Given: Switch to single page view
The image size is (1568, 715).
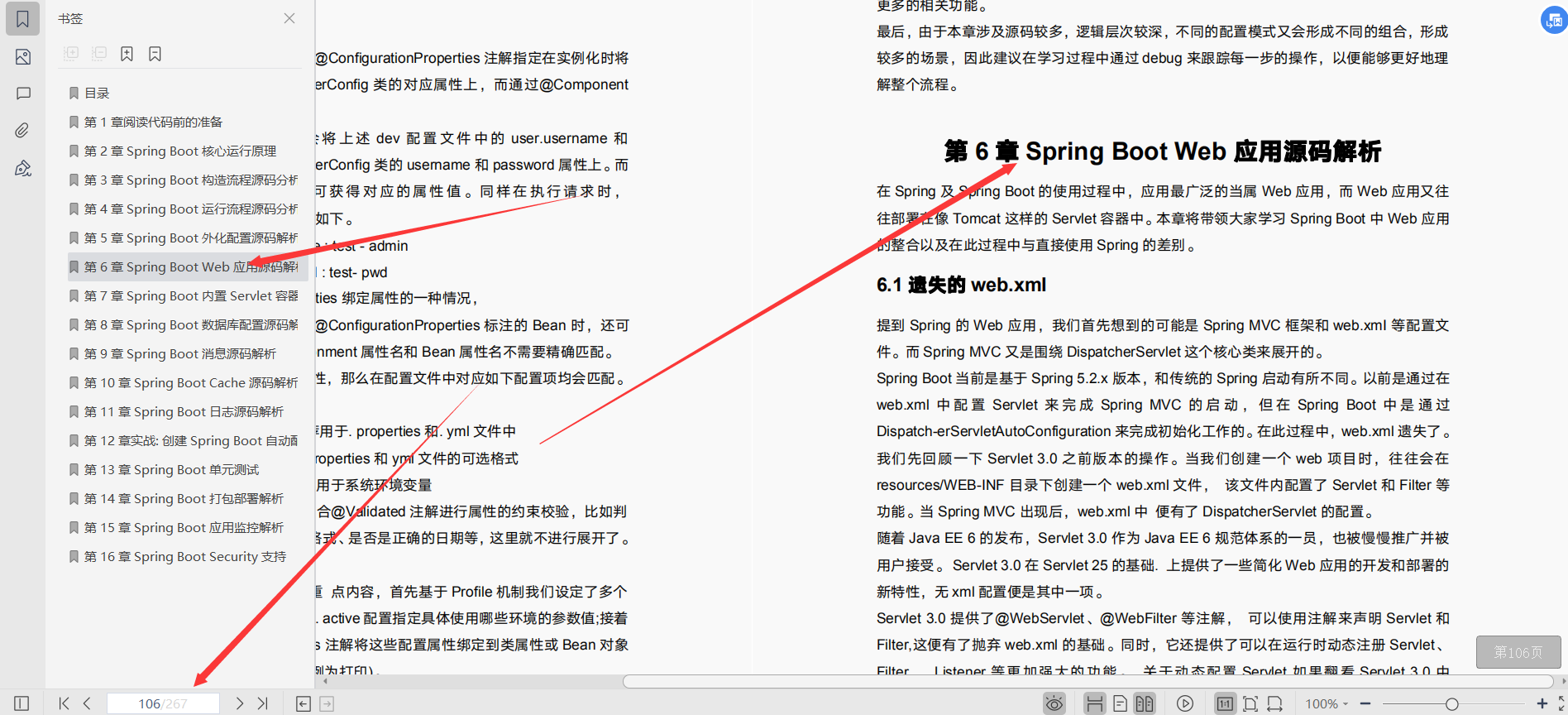Looking at the screenshot, I should [x=1120, y=703].
